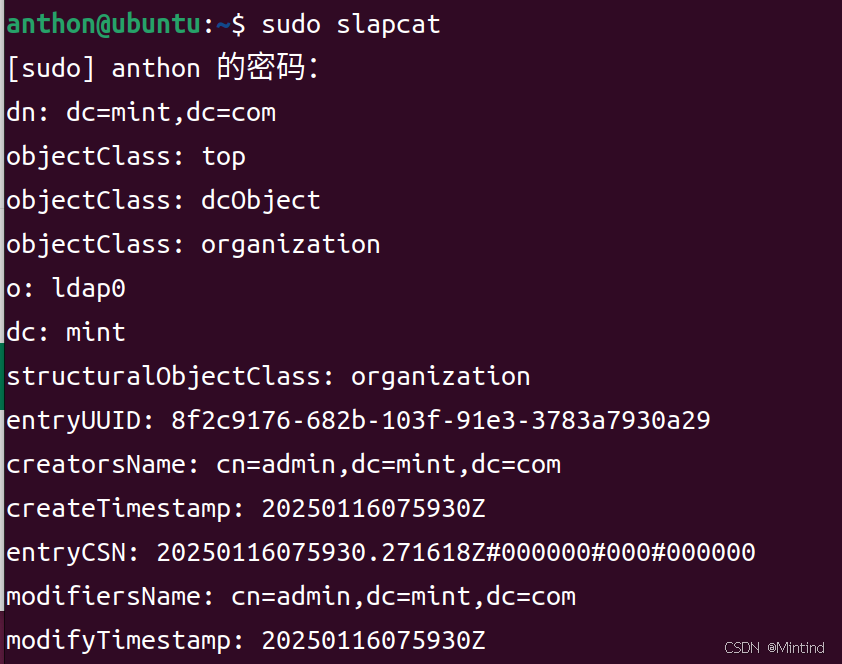Viewport: 842px width, 664px height.
Task: Click the creatorsName line
Action: click(284, 465)
